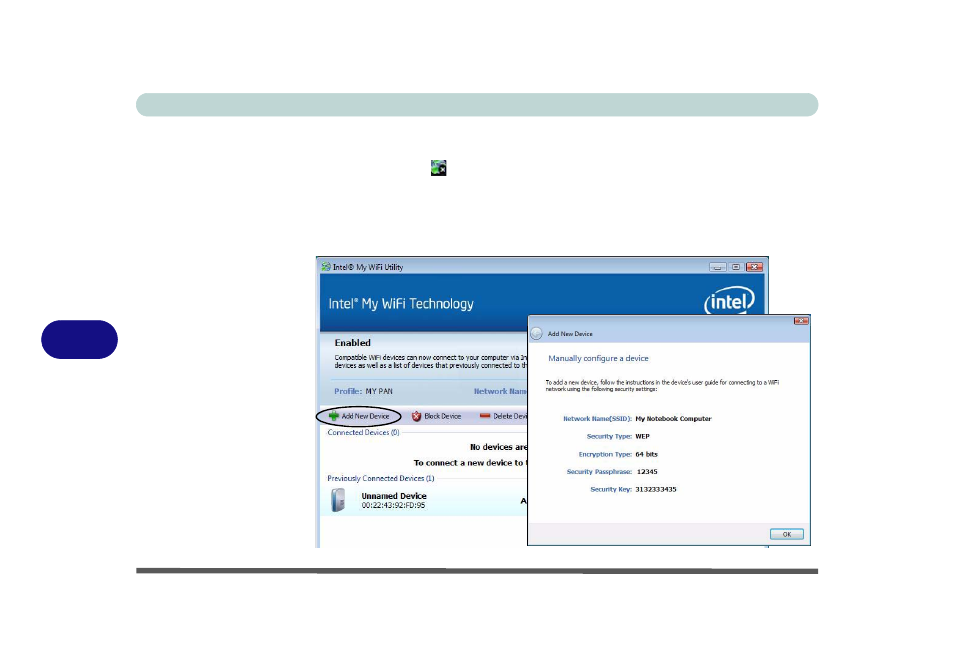Viewport: 954px width, 672px height.
Task: Click the Encryption Type value 64 bits
Action: coord(646,454)
